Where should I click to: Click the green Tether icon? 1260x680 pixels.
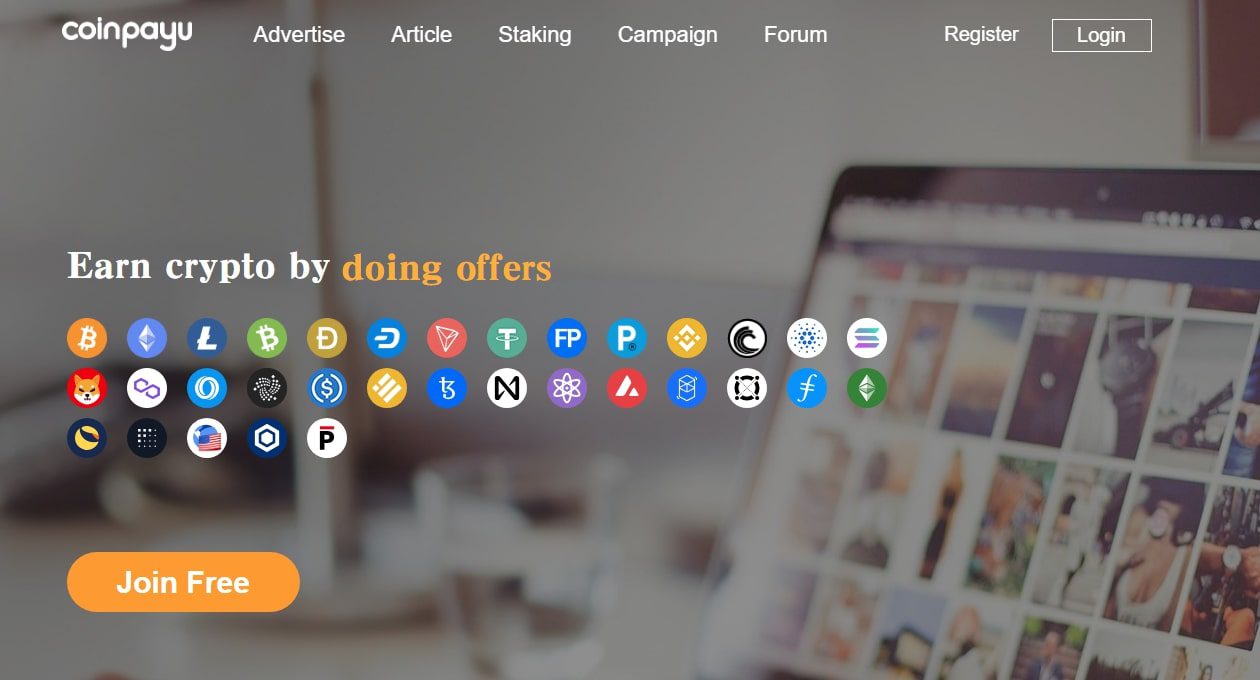pos(507,338)
